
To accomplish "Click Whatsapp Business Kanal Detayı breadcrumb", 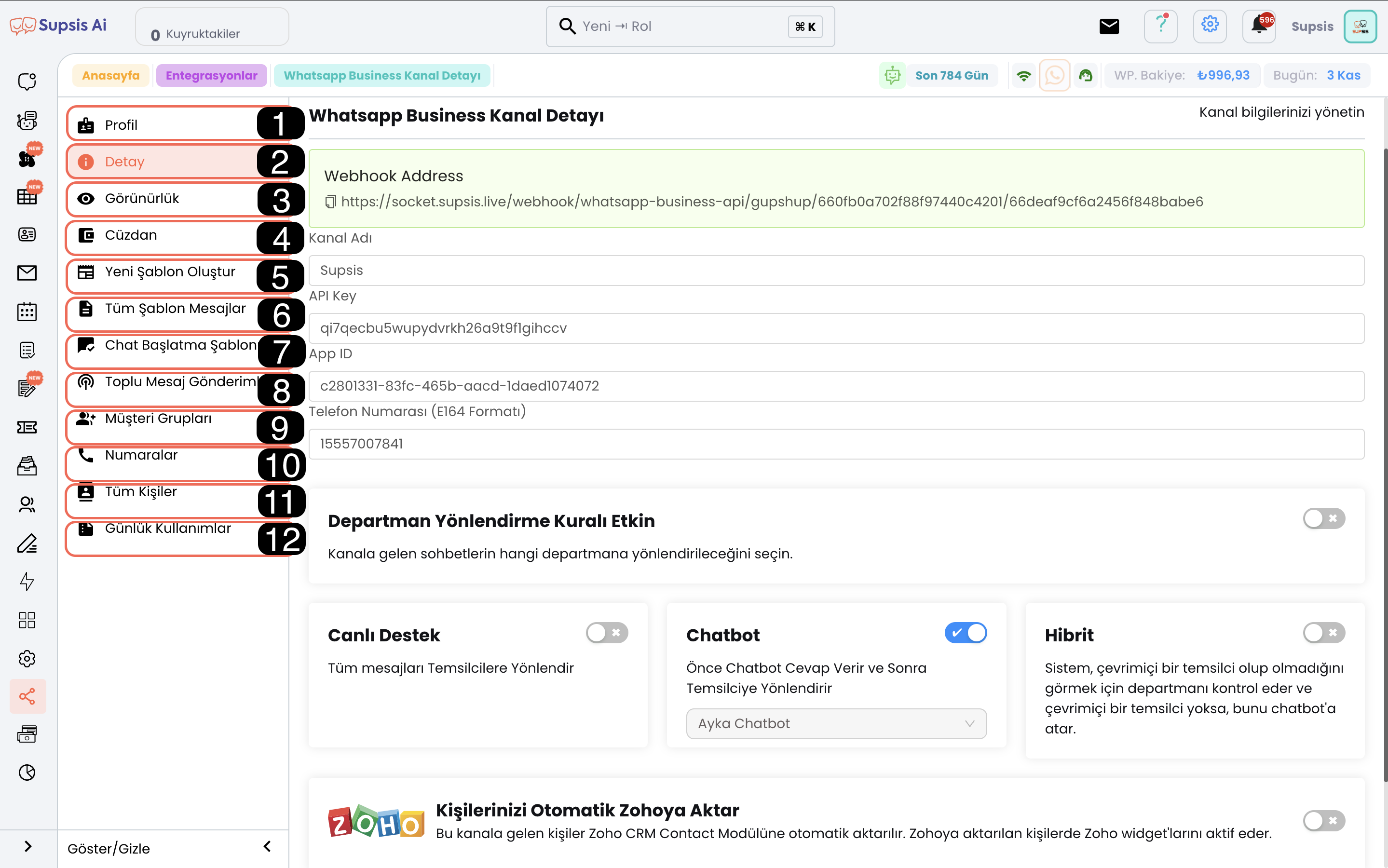I will (382, 75).
